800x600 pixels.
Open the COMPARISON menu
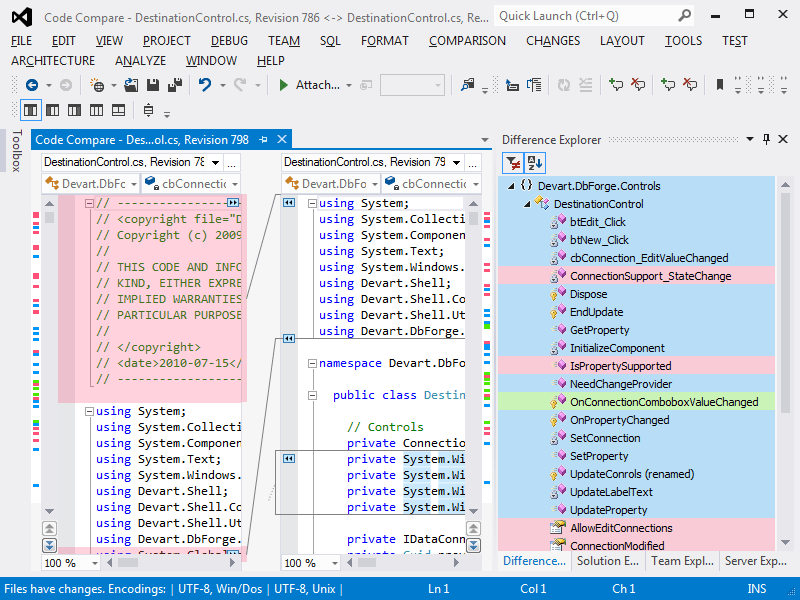tap(467, 41)
